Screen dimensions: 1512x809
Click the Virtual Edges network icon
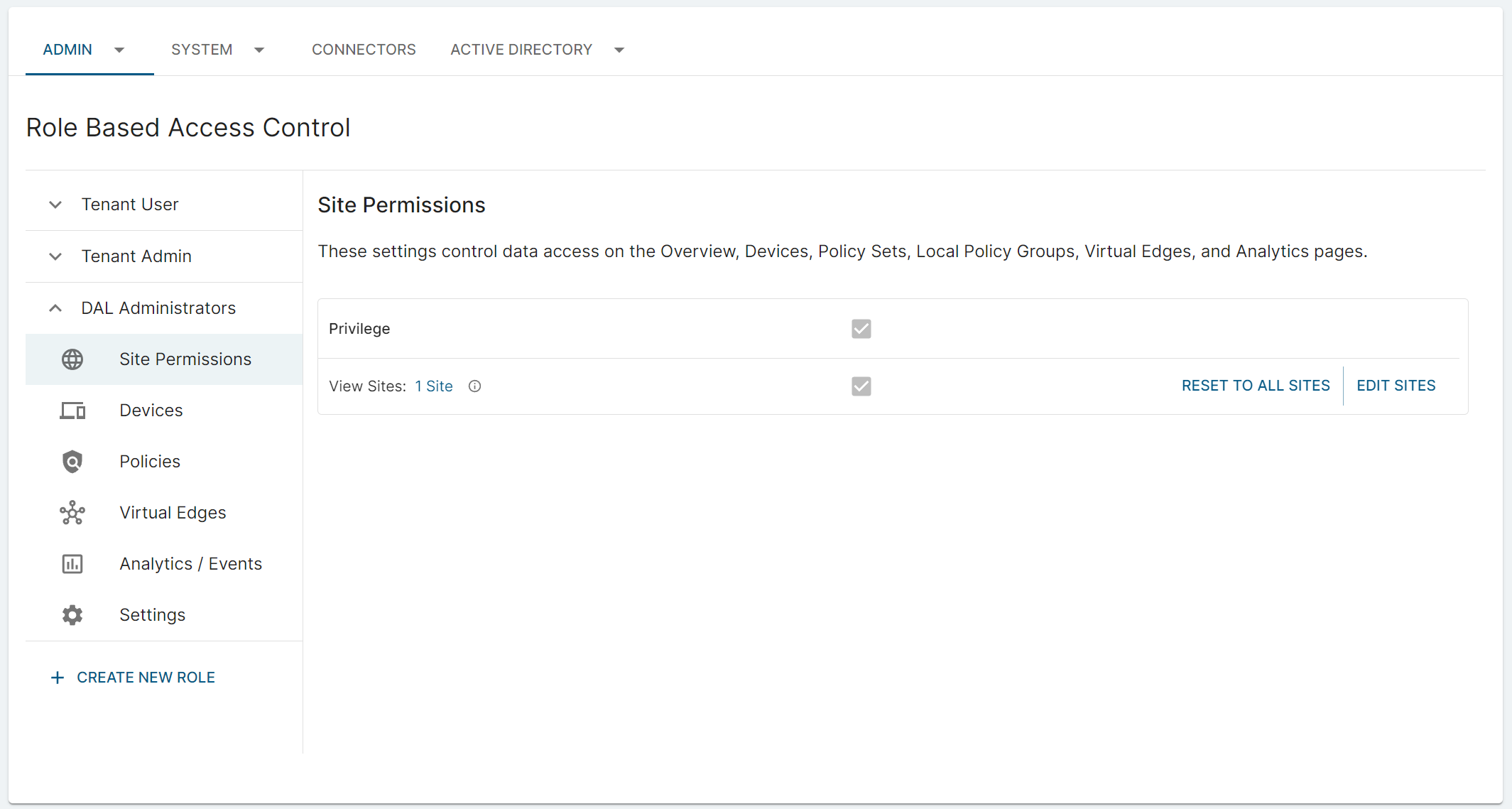(72, 513)
